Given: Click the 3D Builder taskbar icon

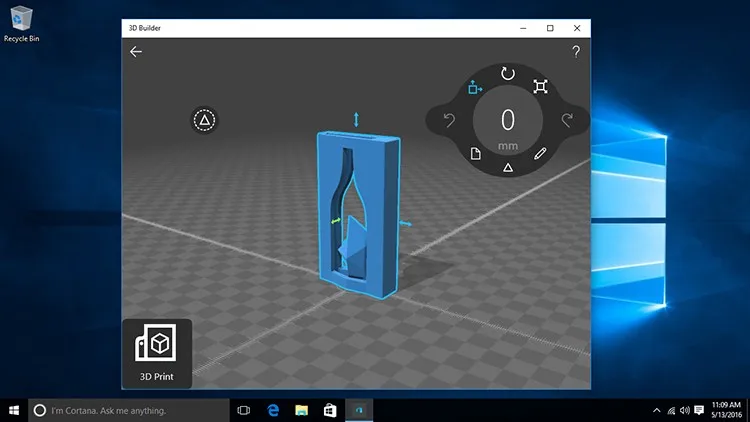Looking at the screenshot, I should coord(359,411).
